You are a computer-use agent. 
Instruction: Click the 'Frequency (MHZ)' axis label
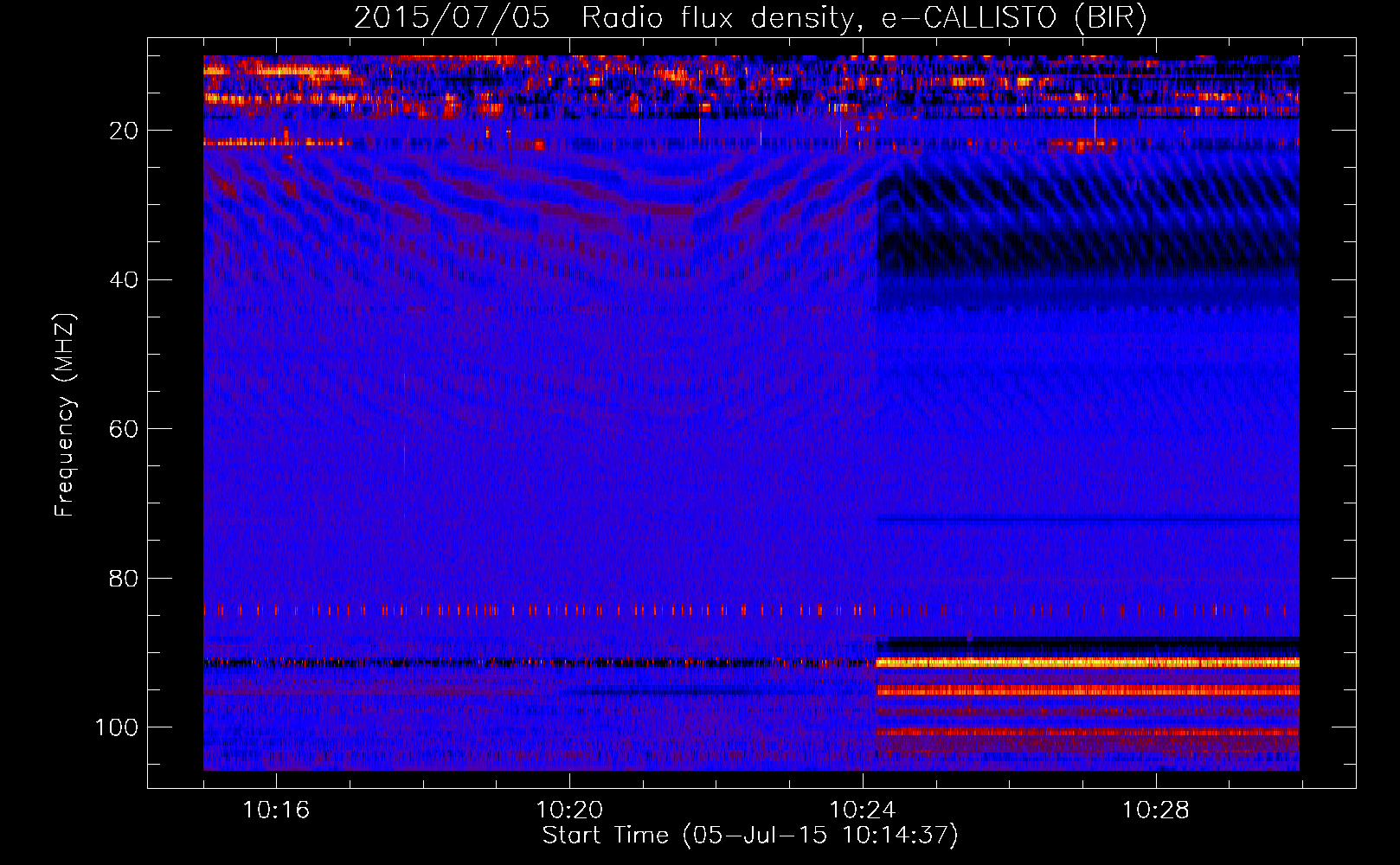(x=65, y=415)
